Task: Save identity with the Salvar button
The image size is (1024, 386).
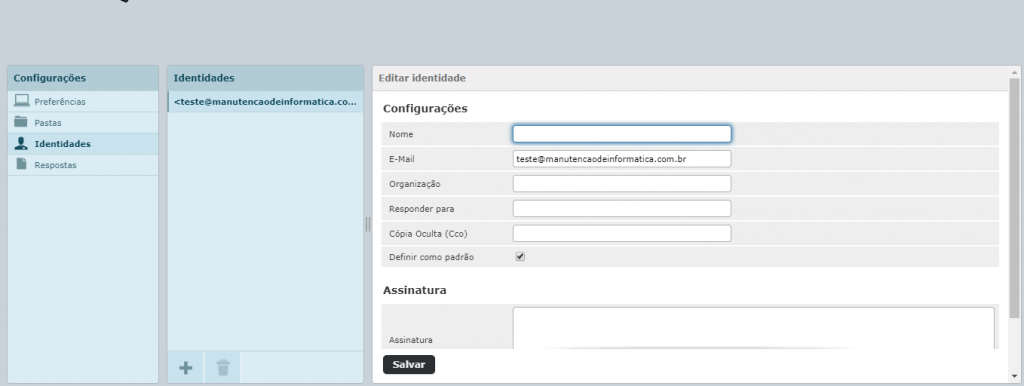Action: 409,364
